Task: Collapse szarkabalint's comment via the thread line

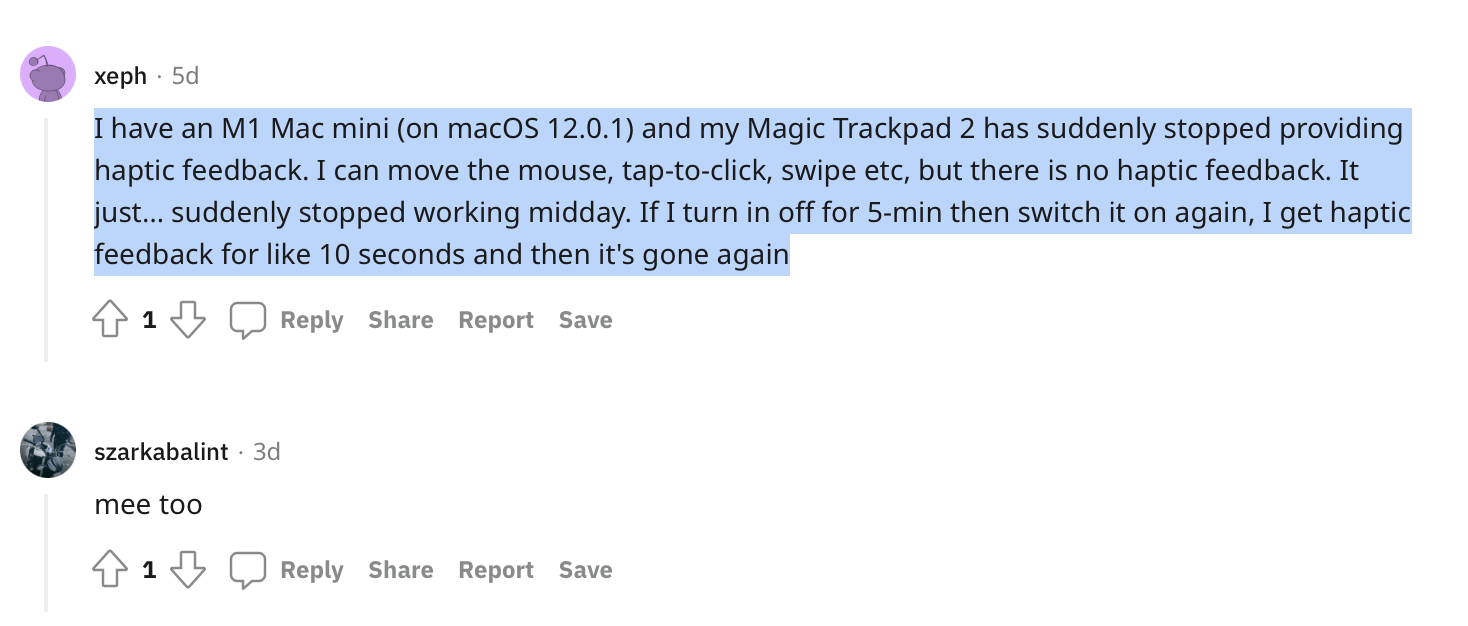Action: coord(46,550)
